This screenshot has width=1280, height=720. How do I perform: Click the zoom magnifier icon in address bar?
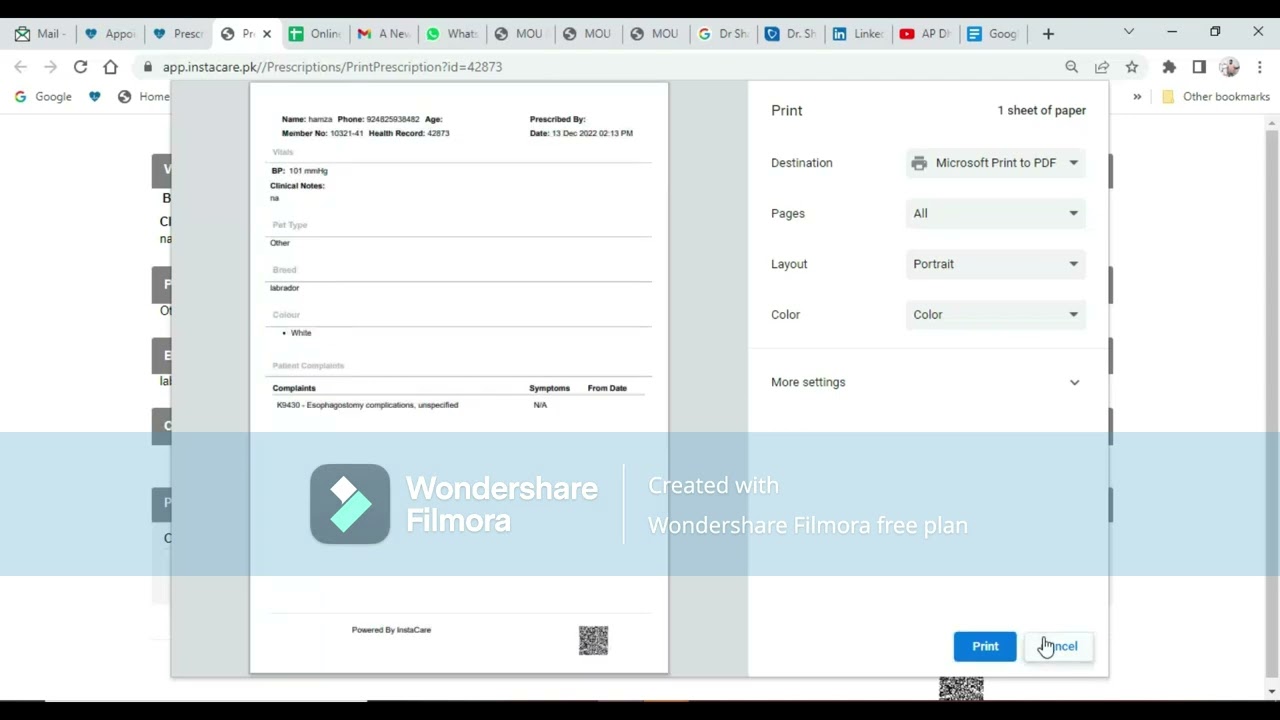pyautogui.click(x=1072, y=67)
